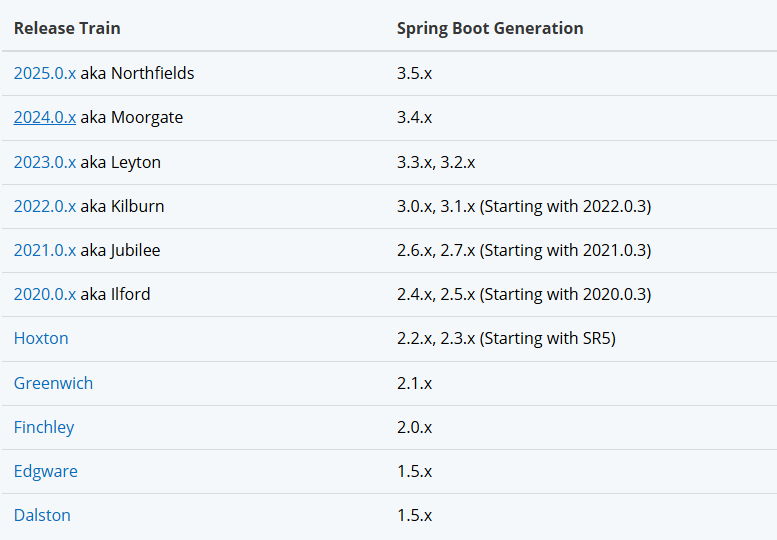The image size is (777, 540).
Task: Follow the Dalston link
Action: tap(42, 515)
